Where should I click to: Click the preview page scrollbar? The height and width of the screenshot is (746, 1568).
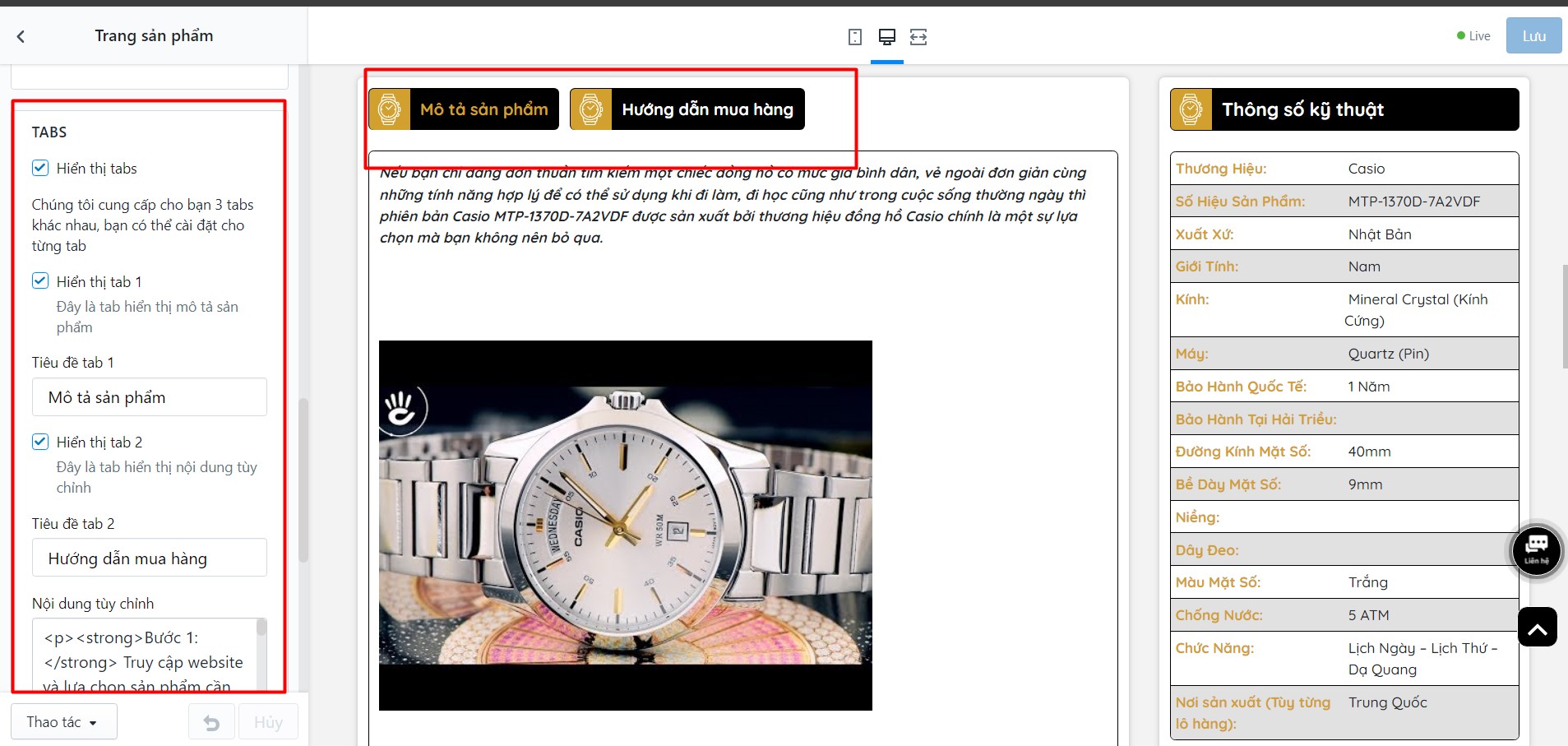pos(1564,317)
